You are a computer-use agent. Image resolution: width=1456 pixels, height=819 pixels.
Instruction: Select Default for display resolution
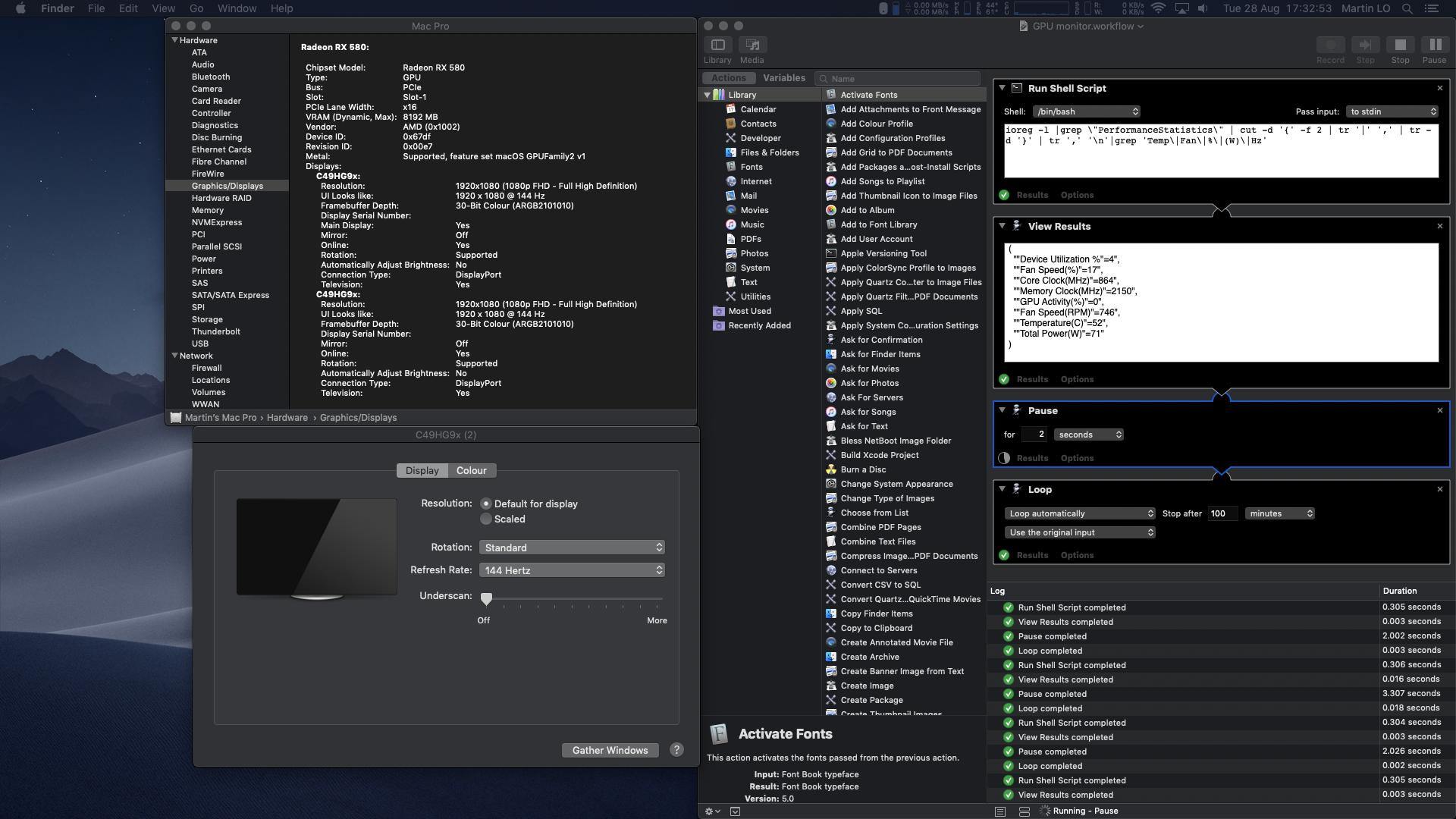coord(486,504)
